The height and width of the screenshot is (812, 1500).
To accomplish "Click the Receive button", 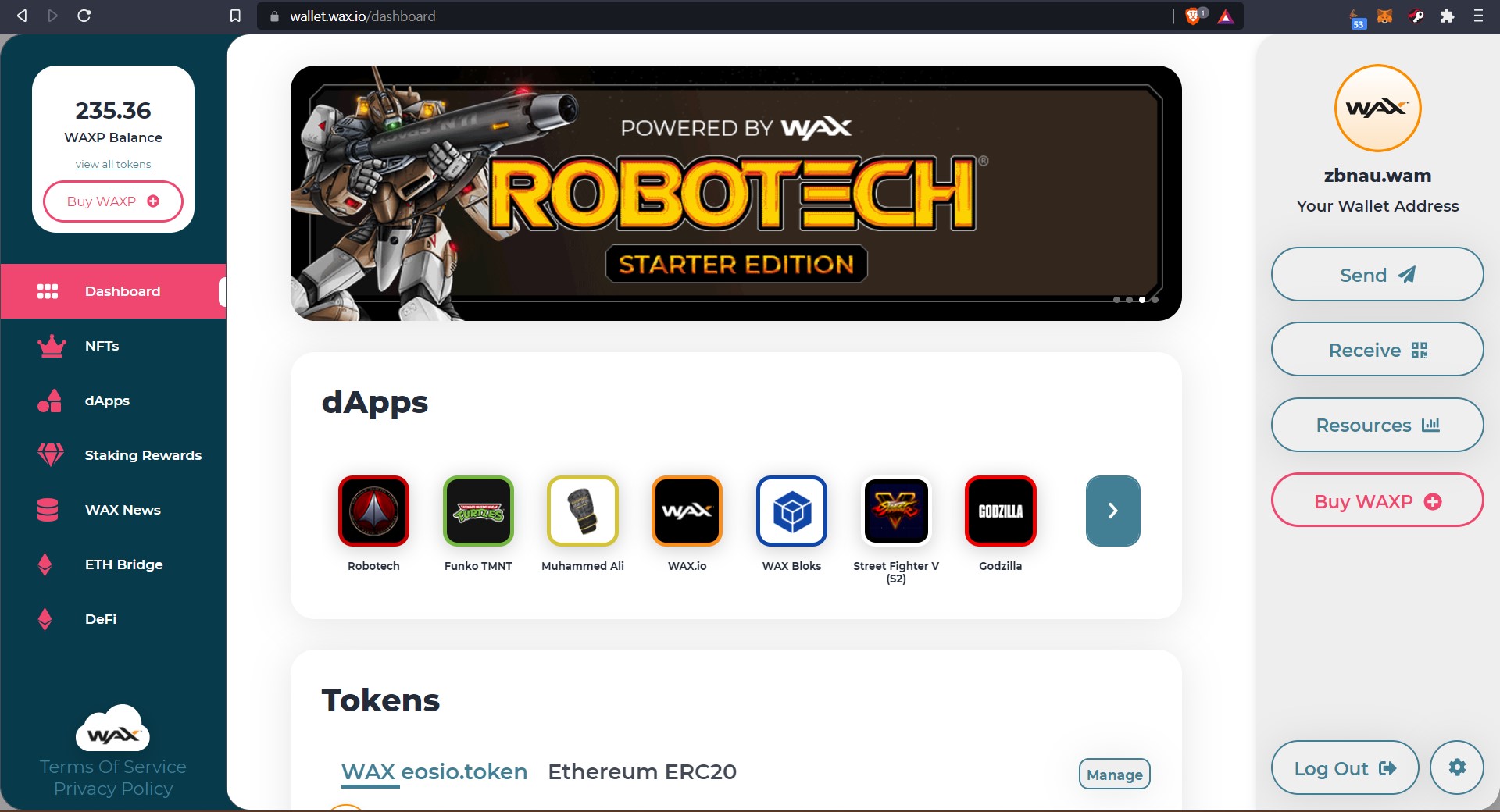I will [x=1377, y=349].
